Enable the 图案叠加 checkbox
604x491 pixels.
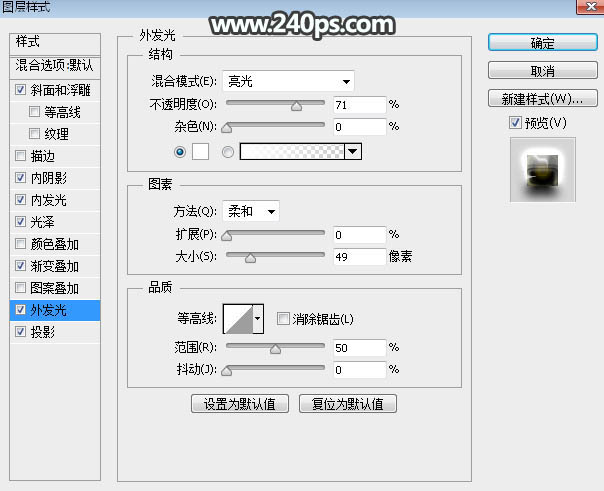click(x=20, y=287)
